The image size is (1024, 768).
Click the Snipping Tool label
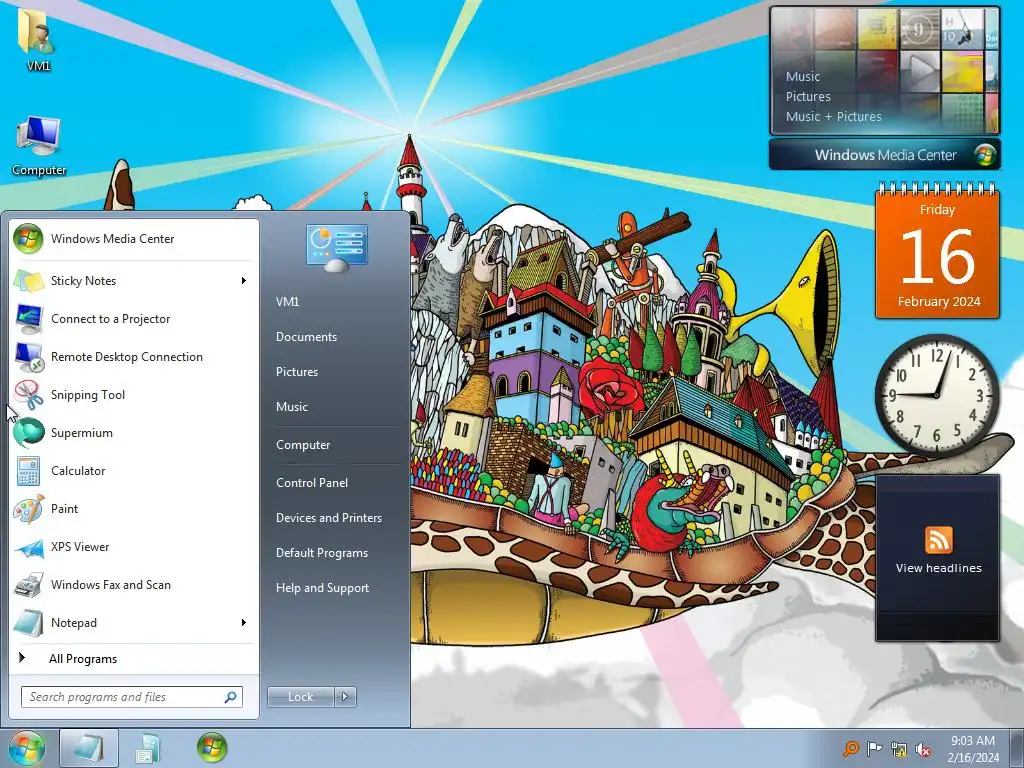pyautogui.click(x=88, y=394)
